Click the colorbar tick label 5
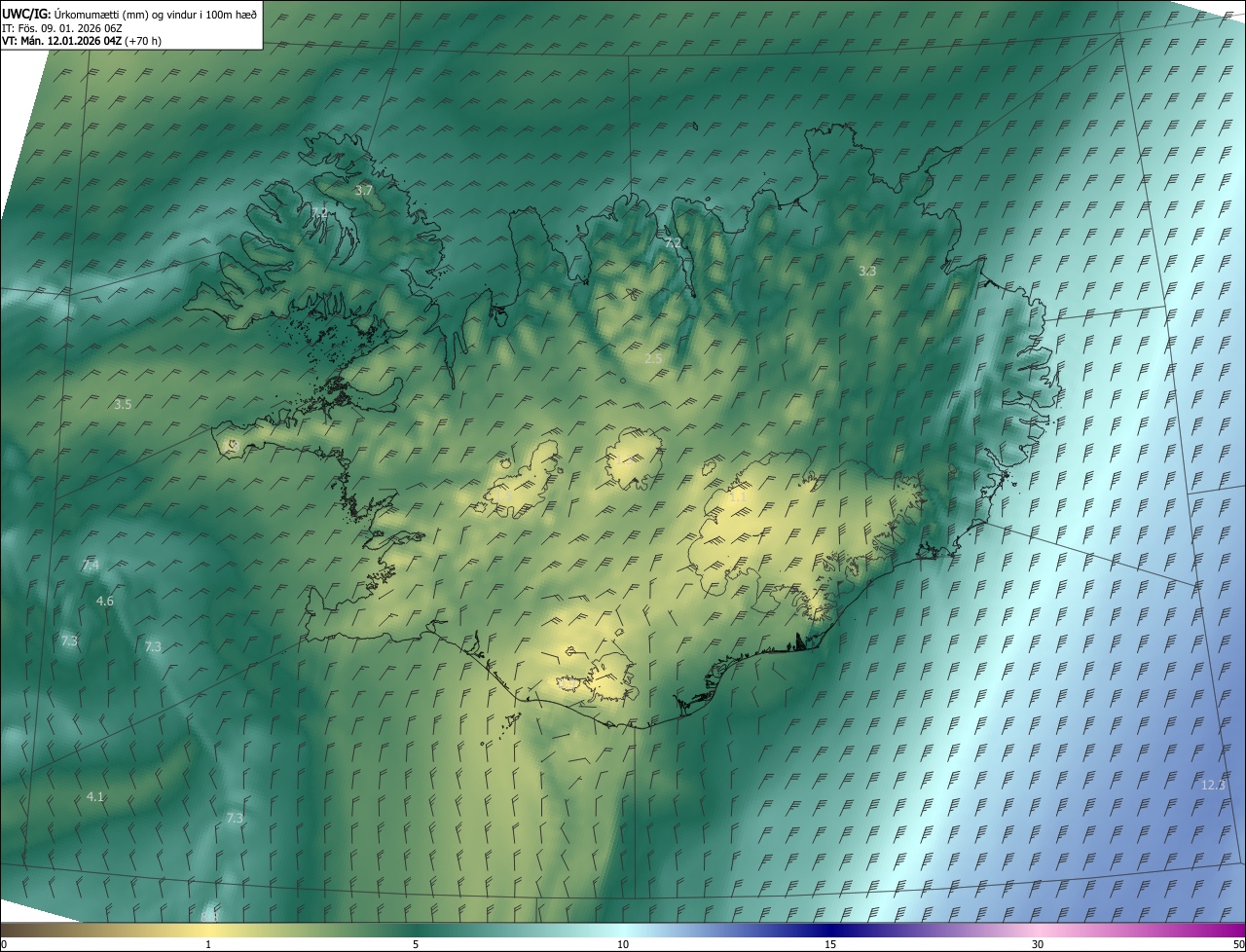 (416, 944)
